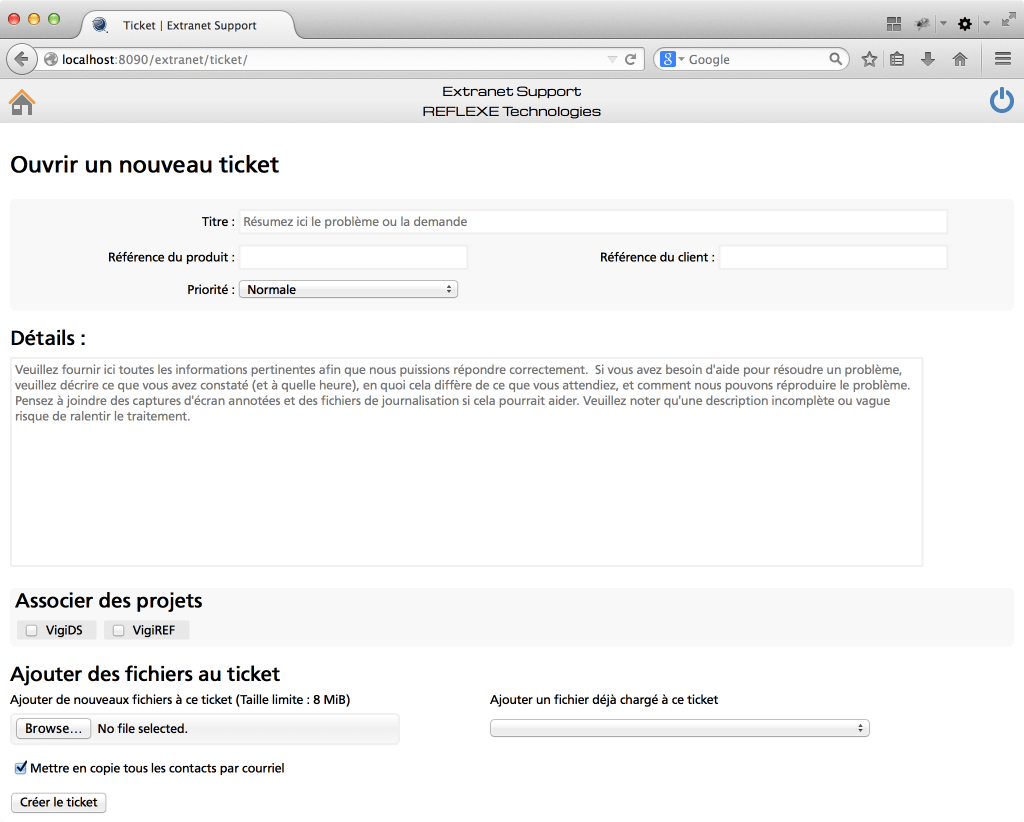Click the orange home icon in Extranet header
1024x822 pixels.
pyautogui.click(x=22, y=103)
